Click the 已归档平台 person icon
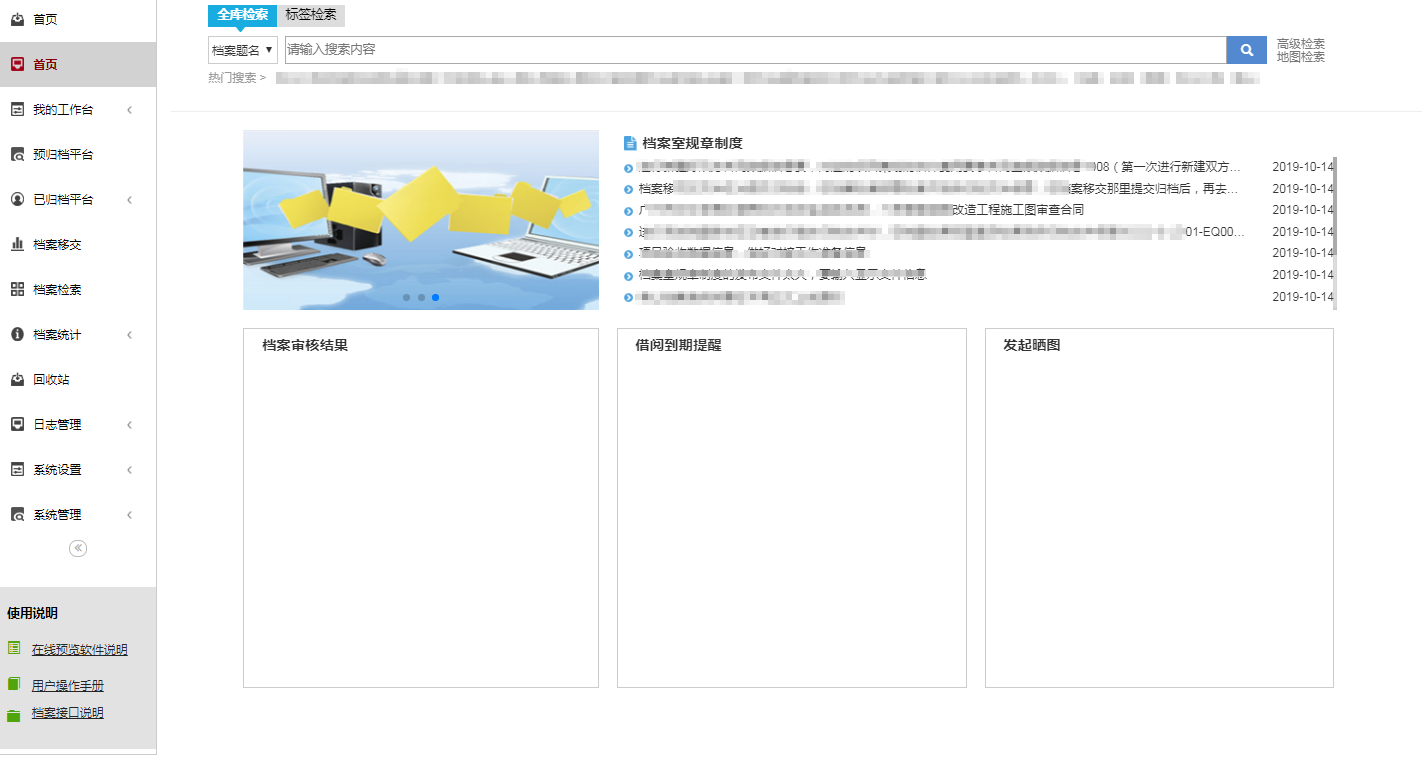1422x784 pixels. click(x=17, y=200)
